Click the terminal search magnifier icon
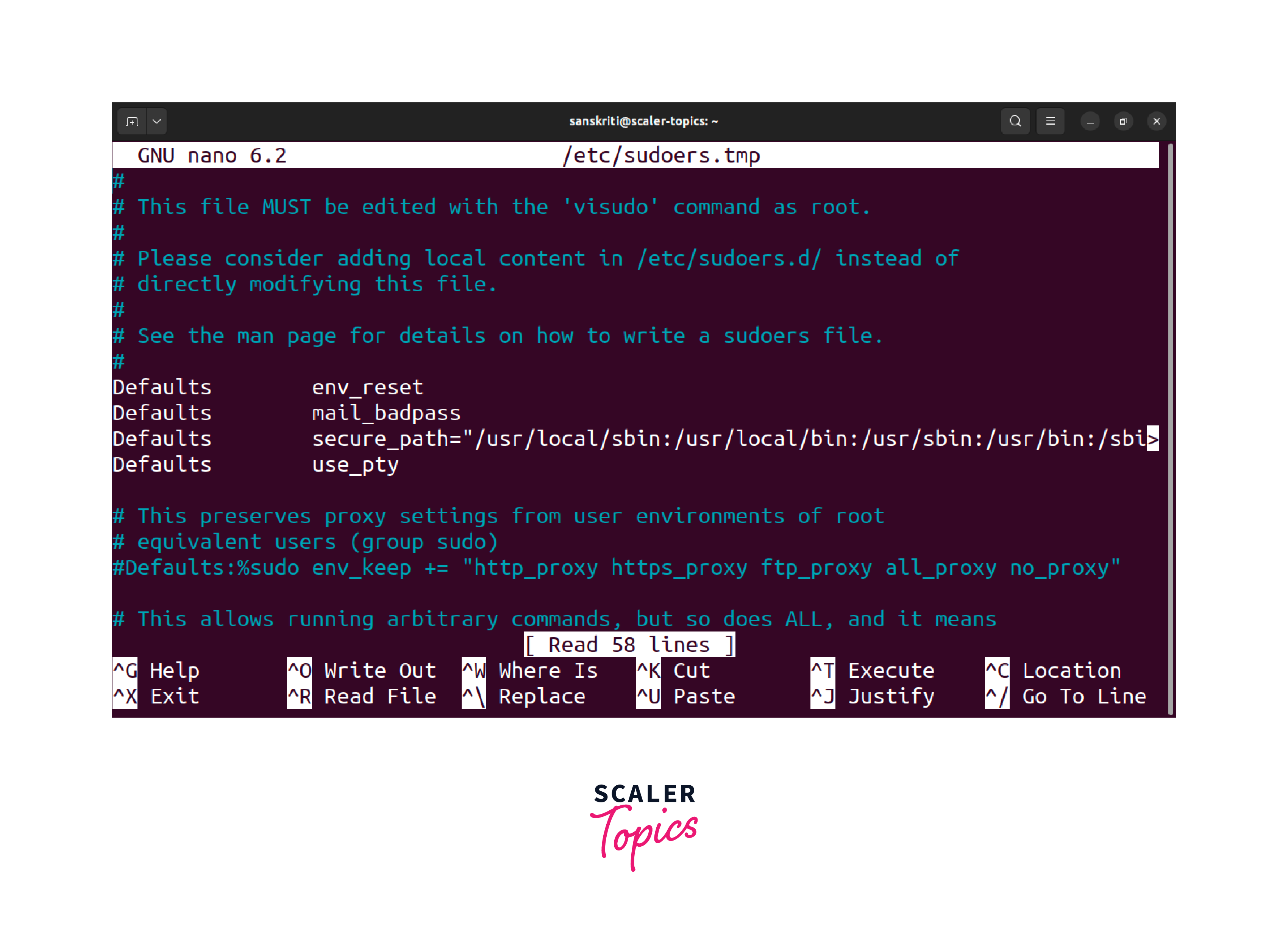Viewport: 1288px width, 941px height. click(x=1015, y=121)
